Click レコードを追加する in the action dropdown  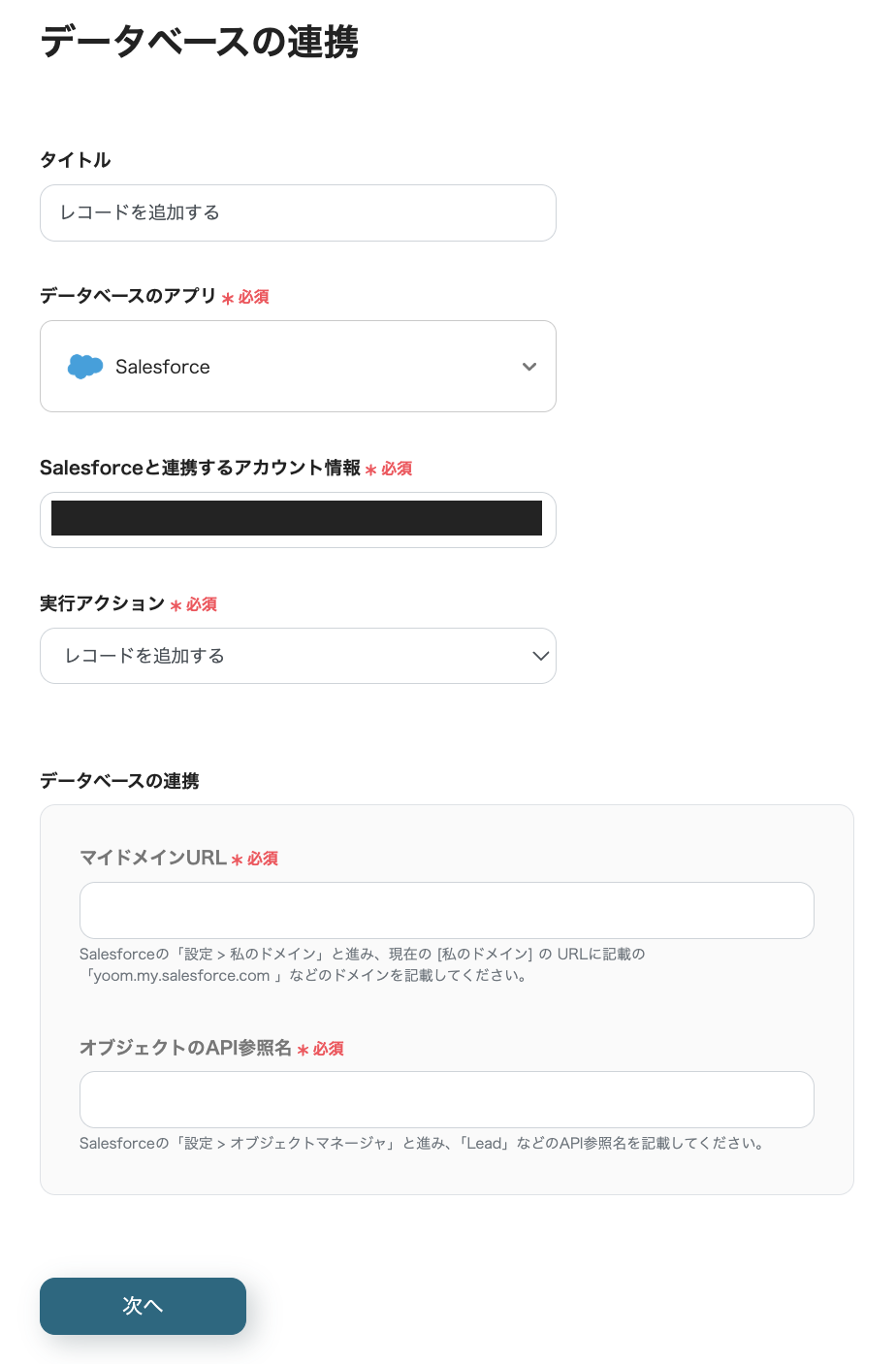pos(144,656)
